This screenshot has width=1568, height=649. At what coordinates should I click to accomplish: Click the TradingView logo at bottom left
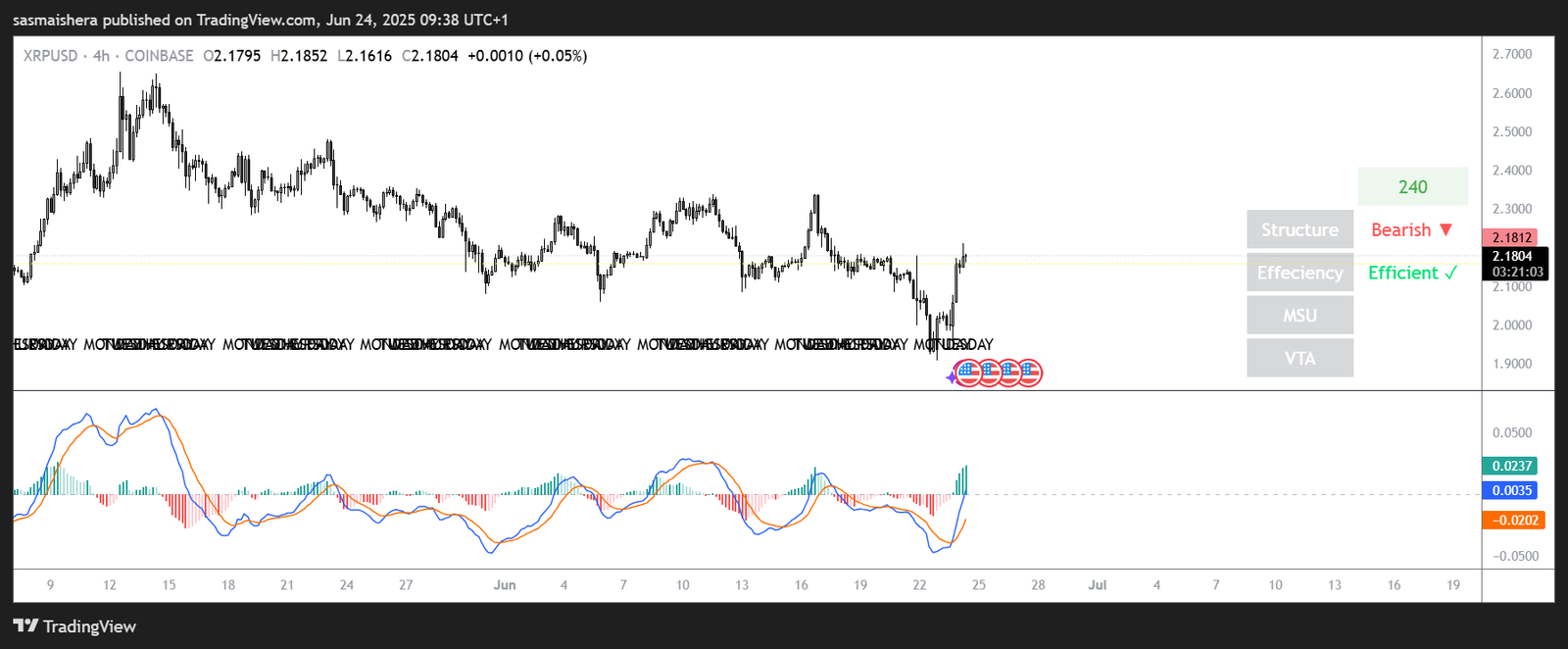click(x=74, y=626)
